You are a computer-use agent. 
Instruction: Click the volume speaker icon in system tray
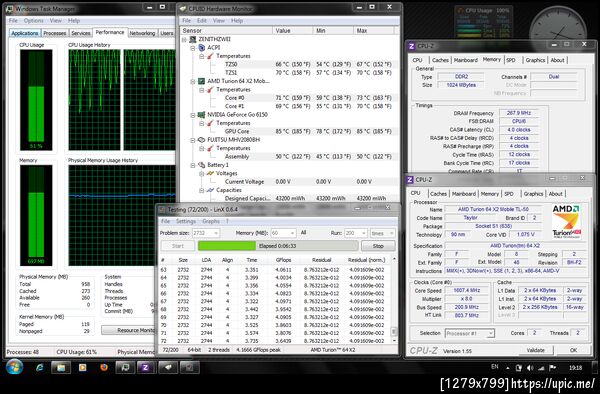pyautogui.click(x=530, y=368)
